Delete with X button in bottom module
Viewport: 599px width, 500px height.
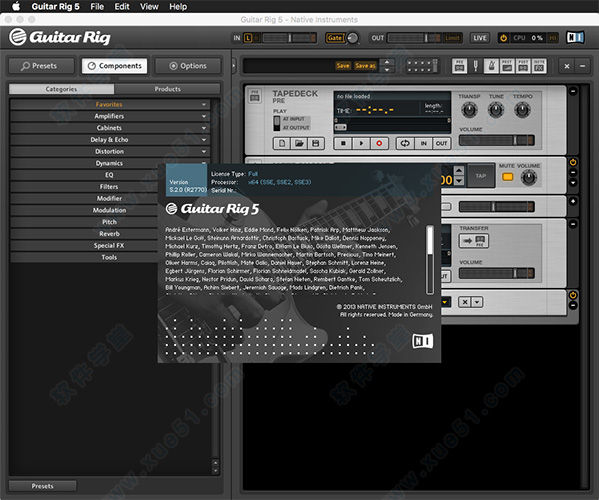click(x=465, y=302)
